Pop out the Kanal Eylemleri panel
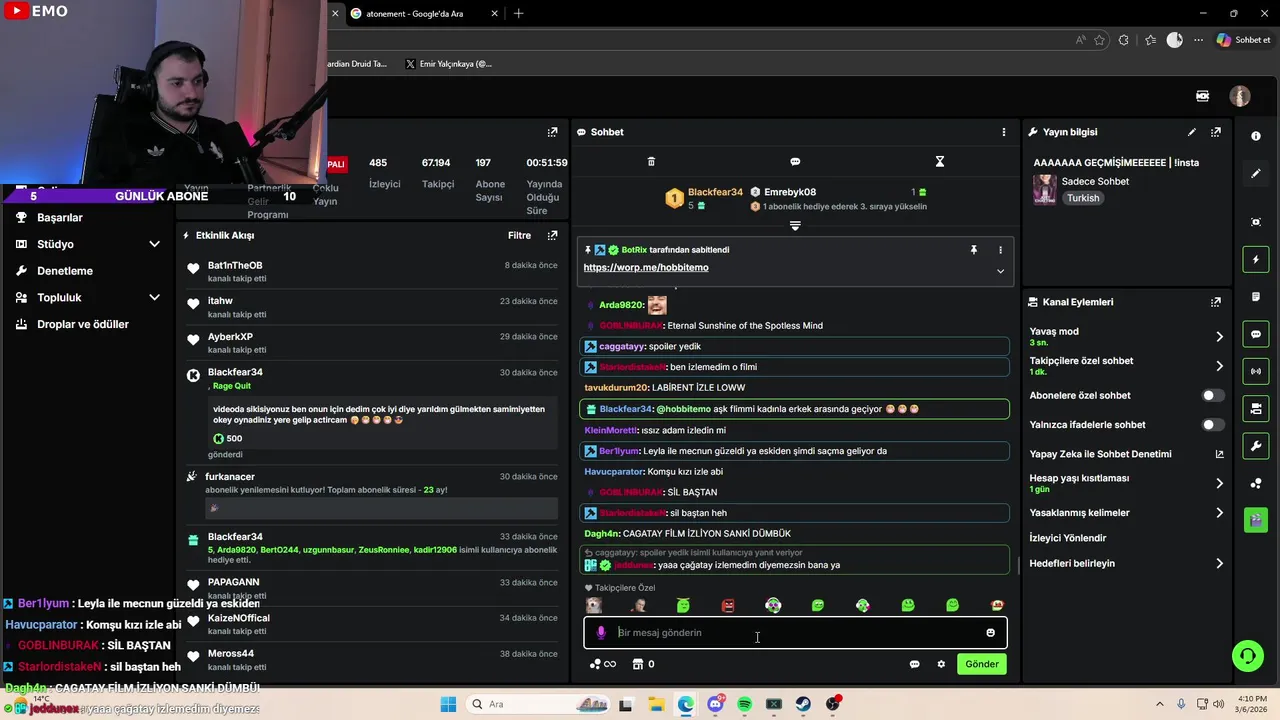The width and height of the screenshot is (1280, 720). [x=1216, y=302]
